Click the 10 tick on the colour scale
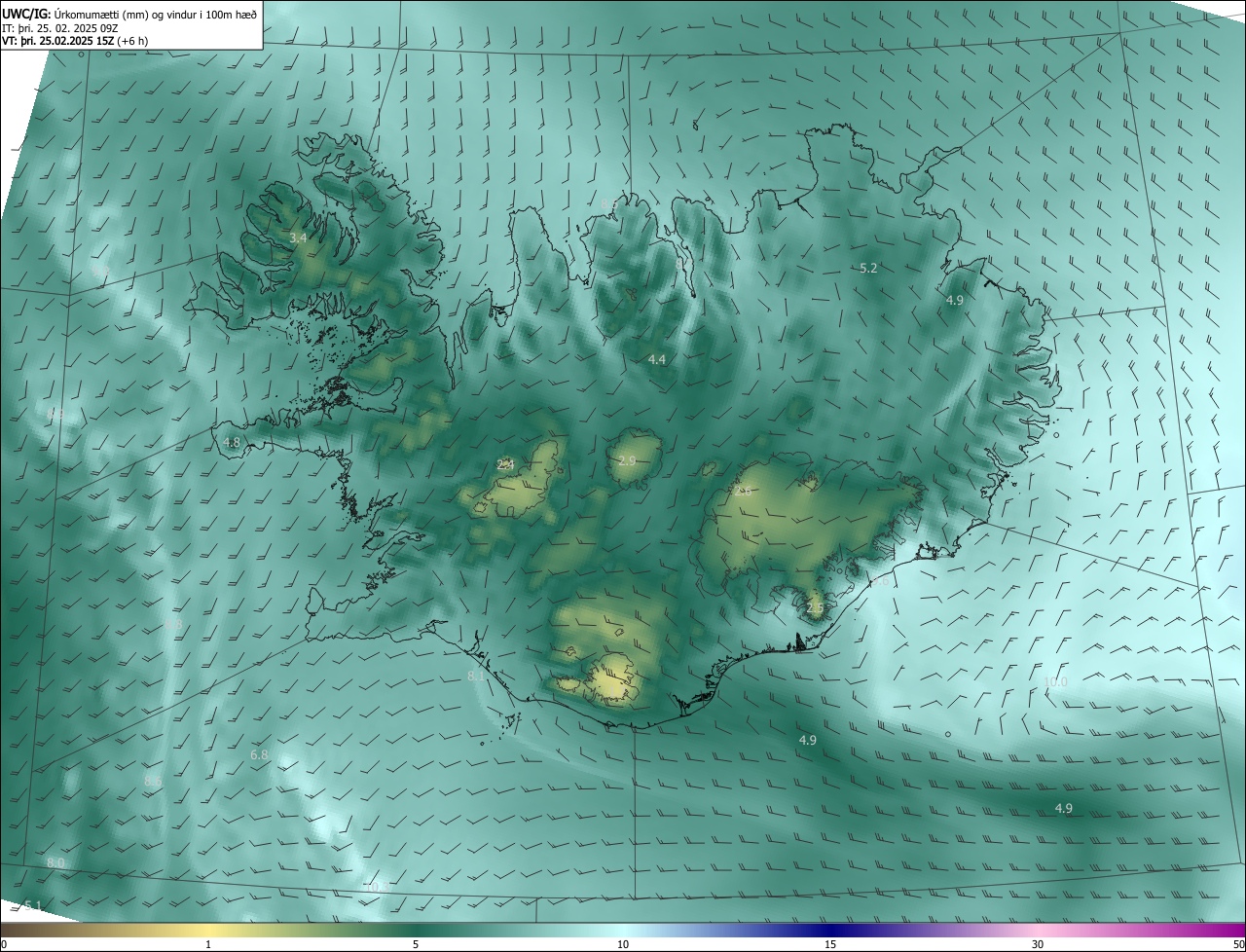The image size is (1246, 952). 623,944
